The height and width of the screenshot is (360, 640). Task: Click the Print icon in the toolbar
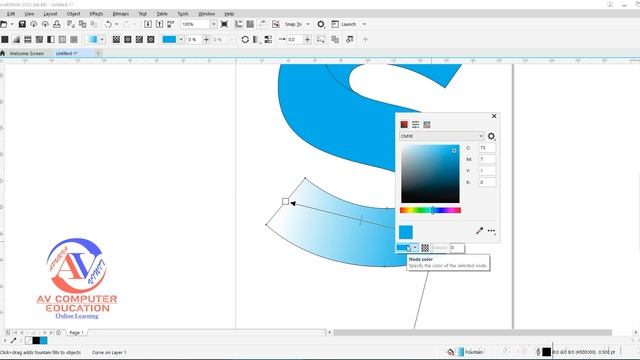coord(57,24)
